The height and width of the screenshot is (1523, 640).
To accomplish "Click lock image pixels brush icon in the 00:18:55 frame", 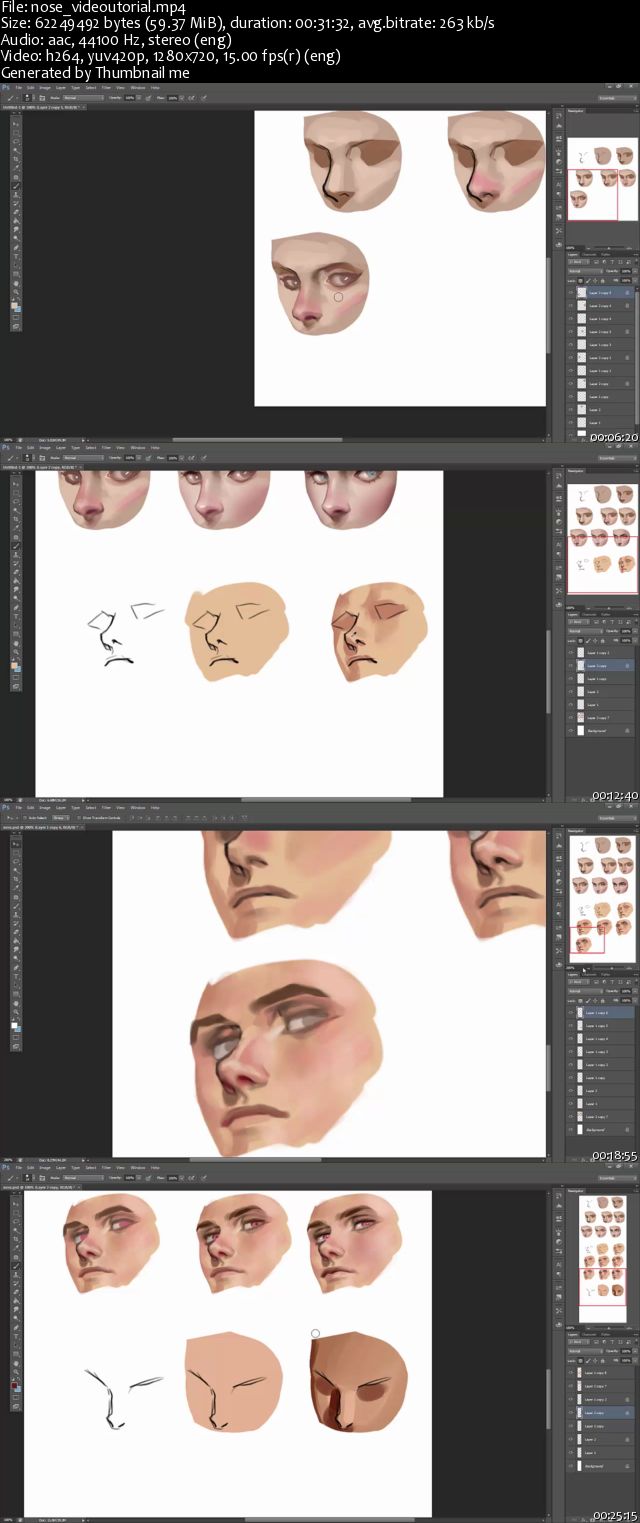I will tap(588, 1001).
